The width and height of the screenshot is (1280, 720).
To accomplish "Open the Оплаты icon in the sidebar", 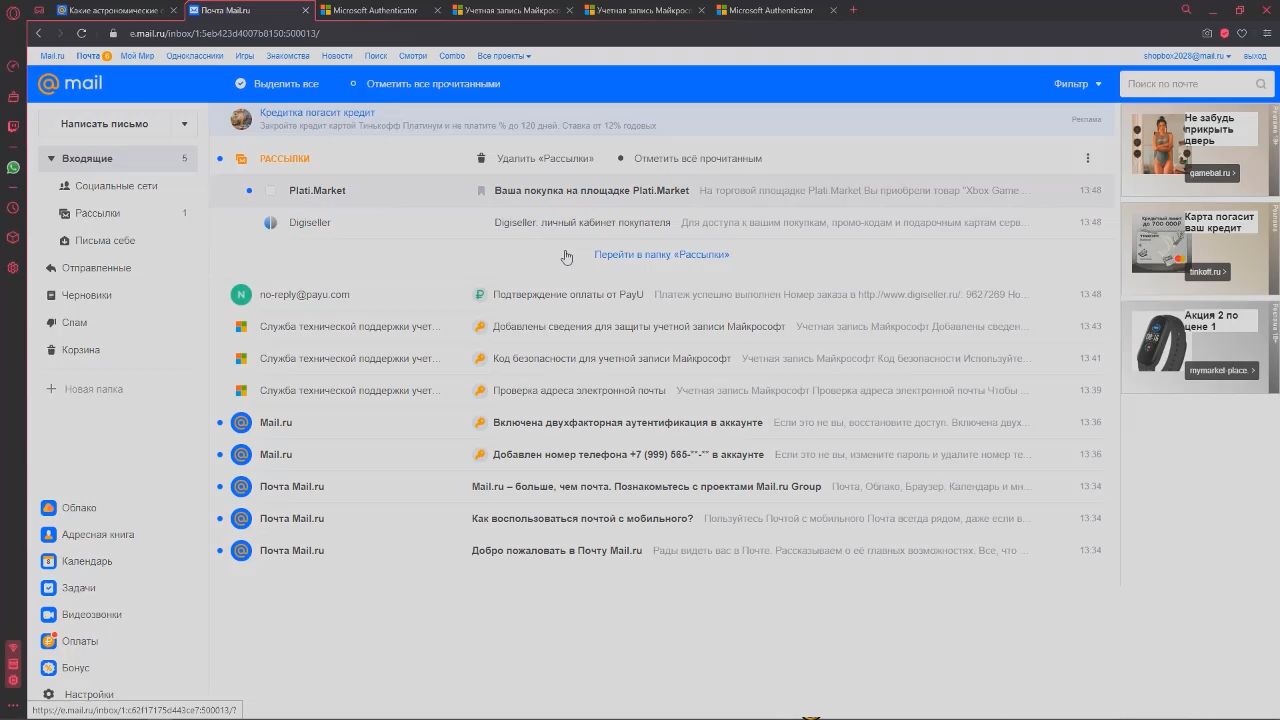I will click(x=48, y=641).
